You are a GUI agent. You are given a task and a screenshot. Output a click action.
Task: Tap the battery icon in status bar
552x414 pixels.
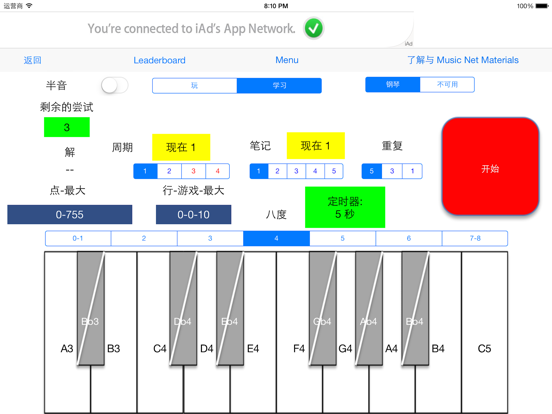[x=542, y=6]
